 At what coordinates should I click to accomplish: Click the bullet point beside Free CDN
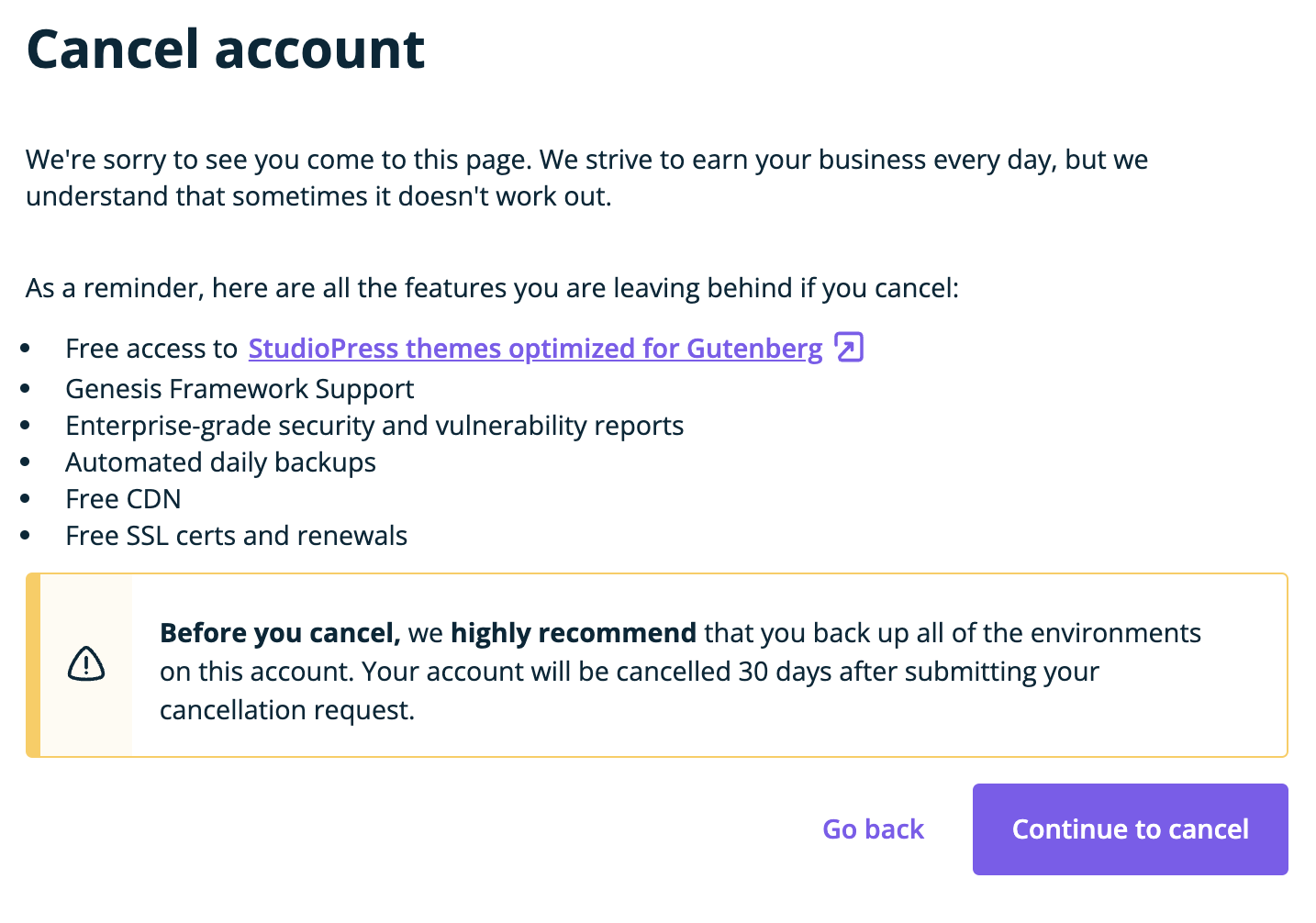click(x=26, y=499)
